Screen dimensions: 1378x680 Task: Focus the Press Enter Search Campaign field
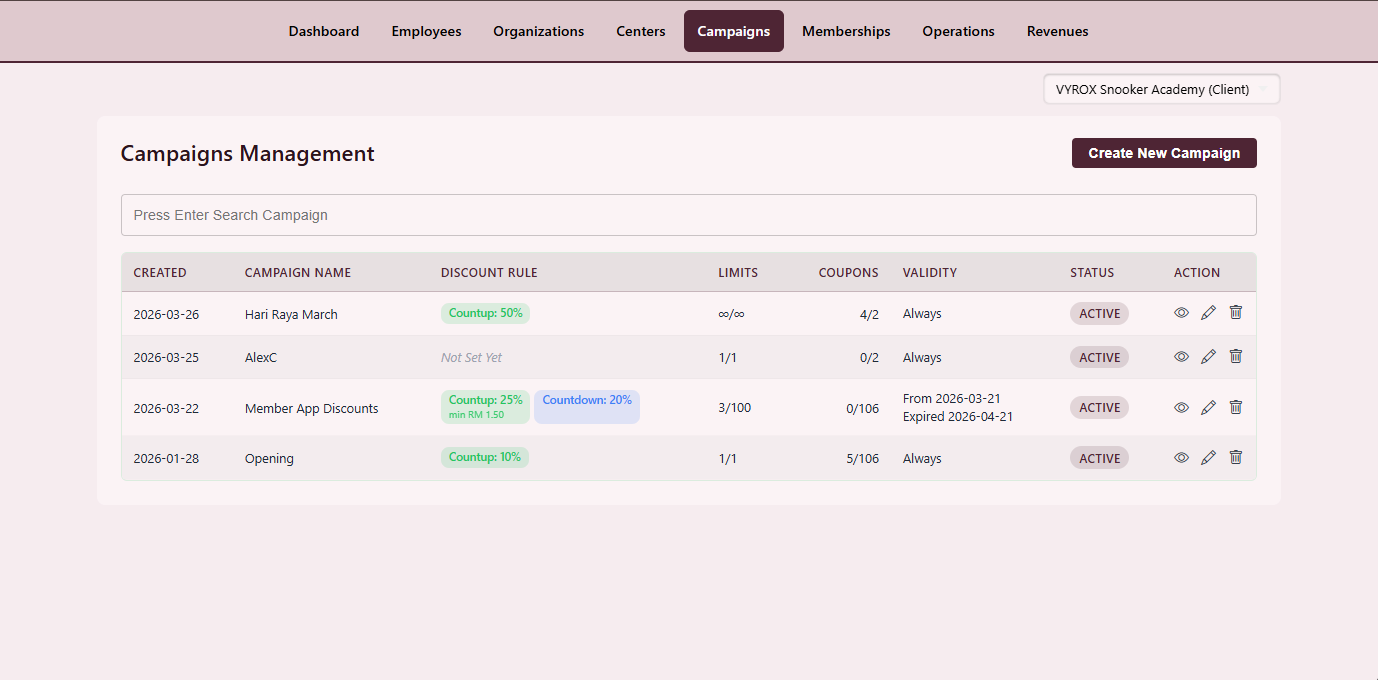688,215
